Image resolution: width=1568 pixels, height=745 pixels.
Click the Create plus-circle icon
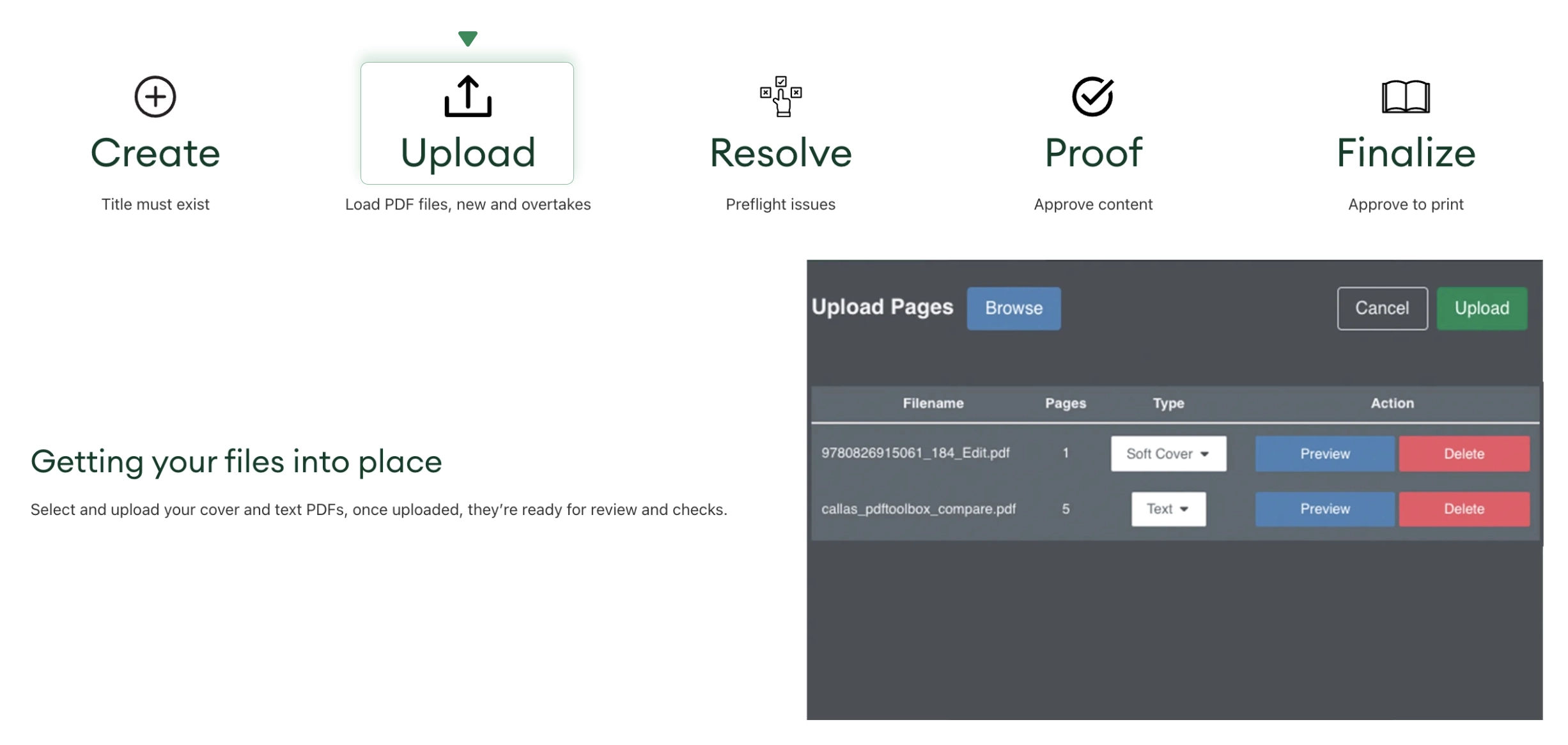click(155, 97)
